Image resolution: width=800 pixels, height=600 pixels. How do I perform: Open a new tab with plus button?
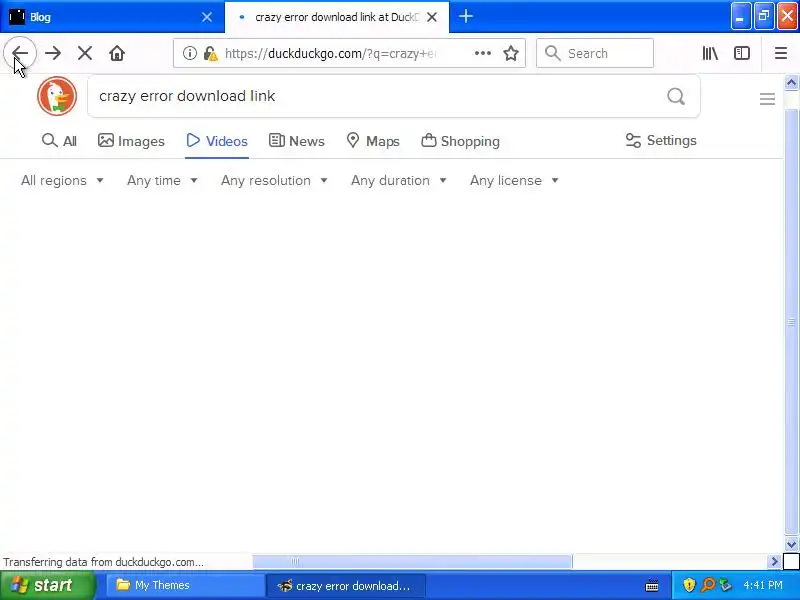click(x=465, y=16)
